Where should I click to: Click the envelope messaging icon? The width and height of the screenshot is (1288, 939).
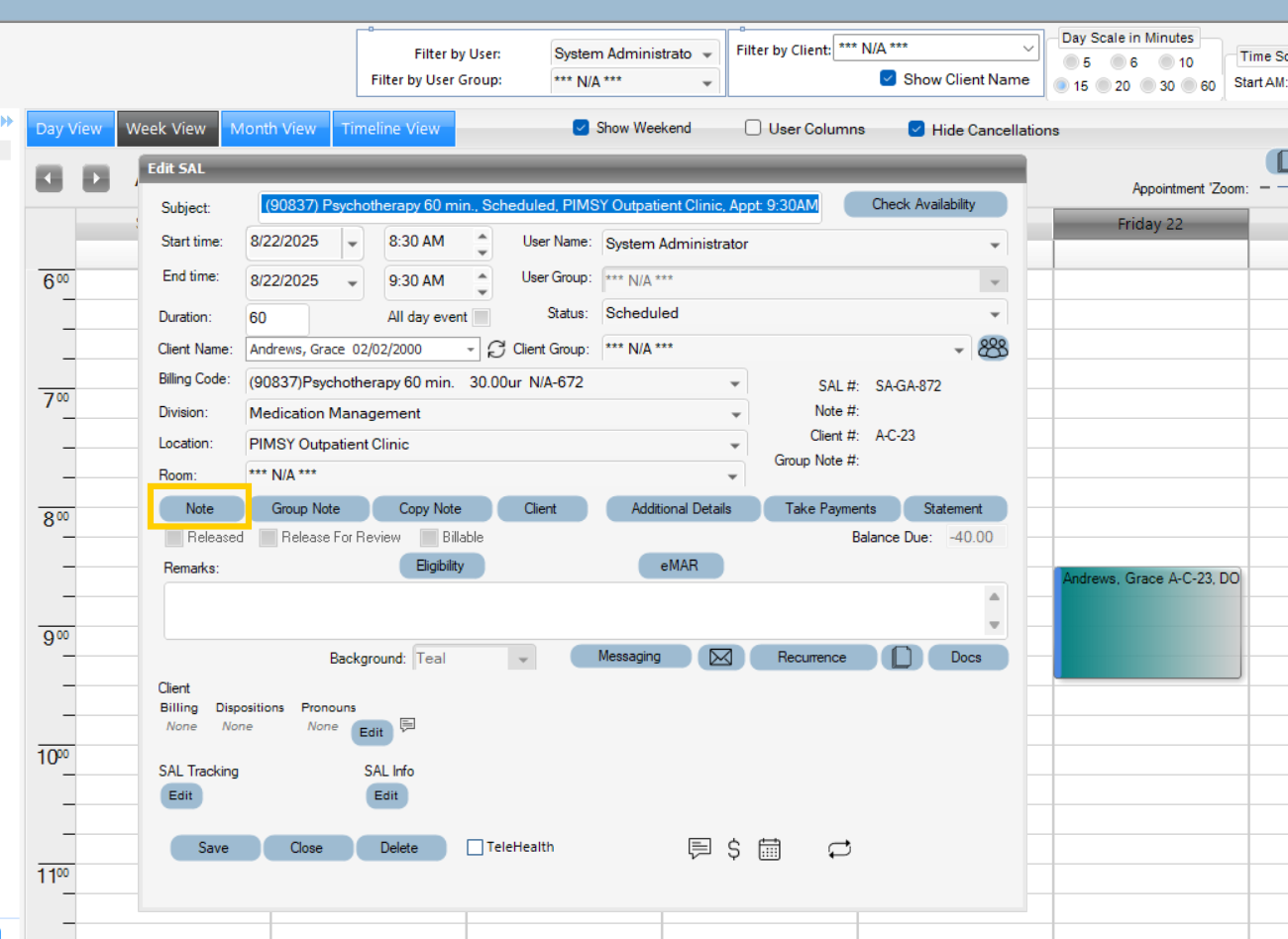tap(720, 656)
